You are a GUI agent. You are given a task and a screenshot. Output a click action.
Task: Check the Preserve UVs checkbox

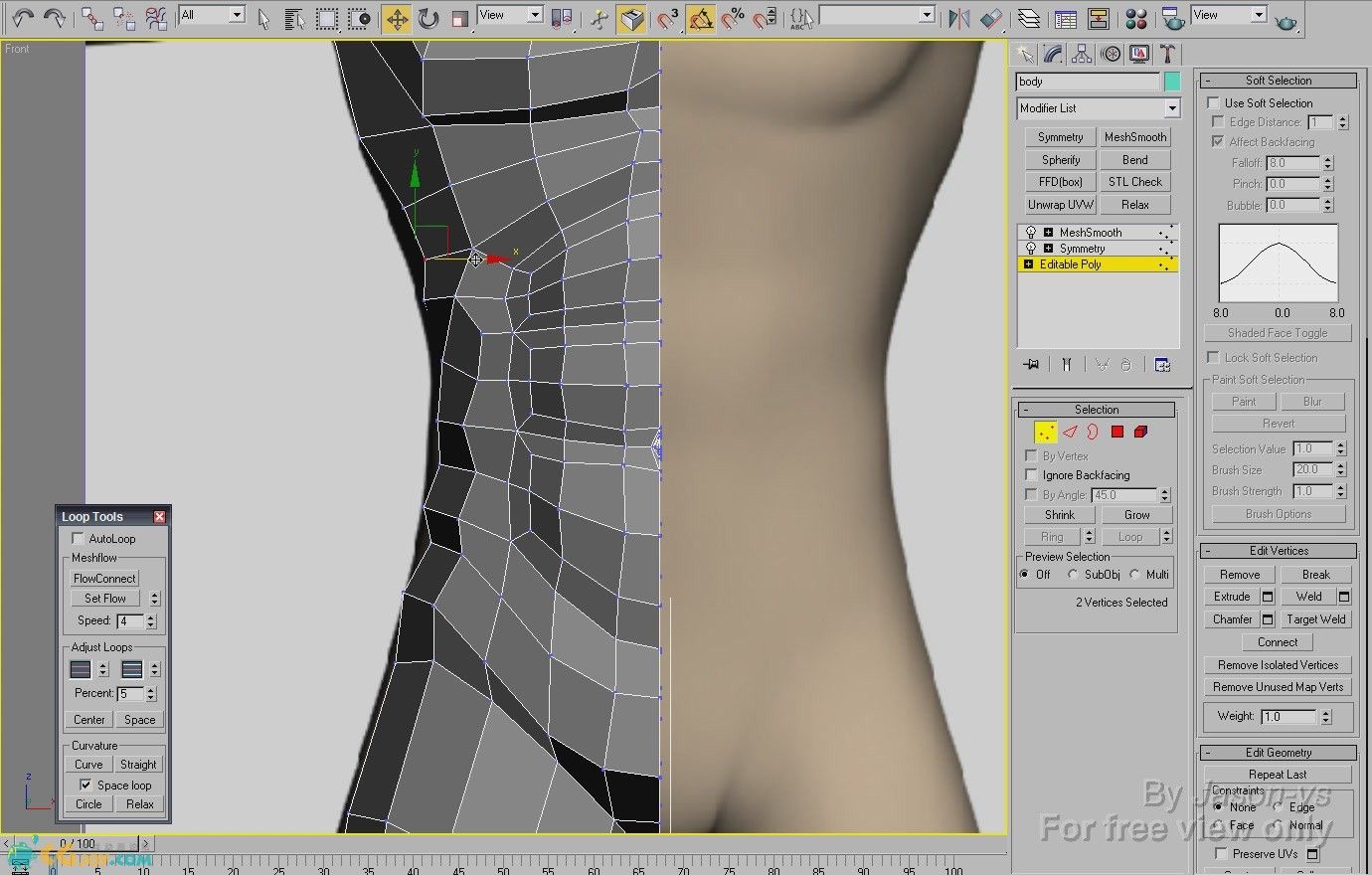pyautogui.click(x=1221, y=853)
